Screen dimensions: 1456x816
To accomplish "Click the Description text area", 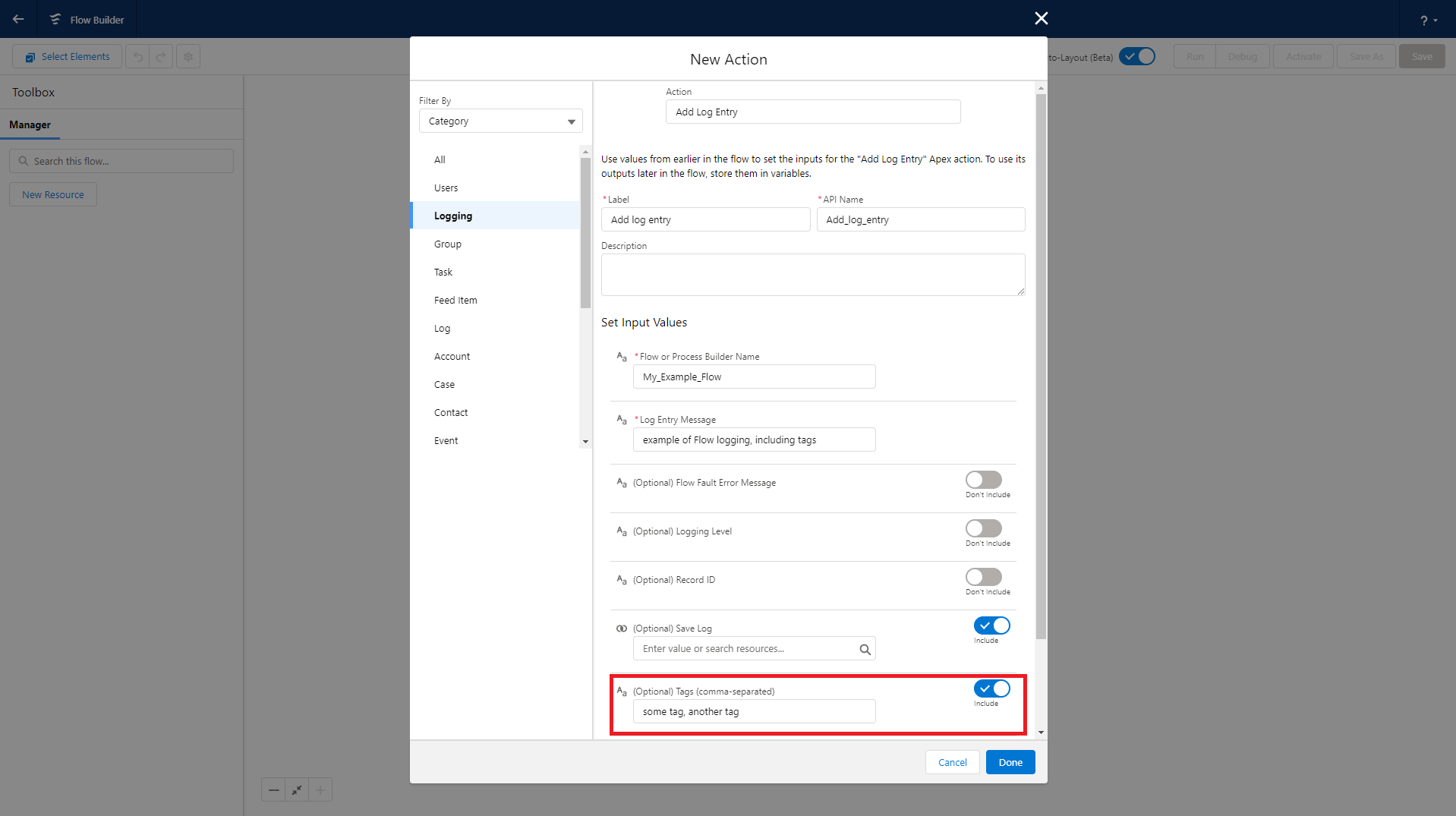I will 813,275.
